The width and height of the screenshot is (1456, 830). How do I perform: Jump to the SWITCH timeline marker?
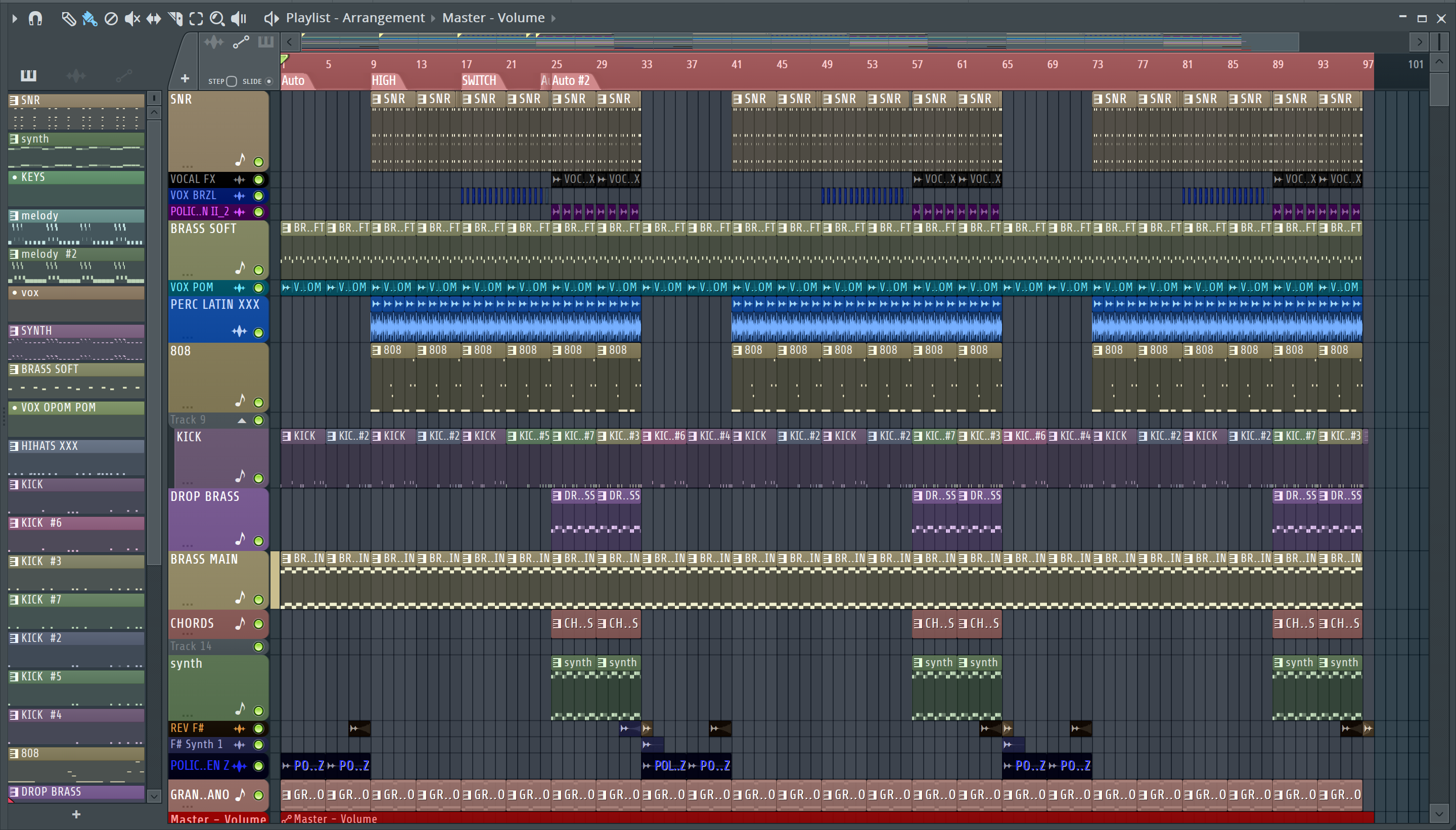479,80
